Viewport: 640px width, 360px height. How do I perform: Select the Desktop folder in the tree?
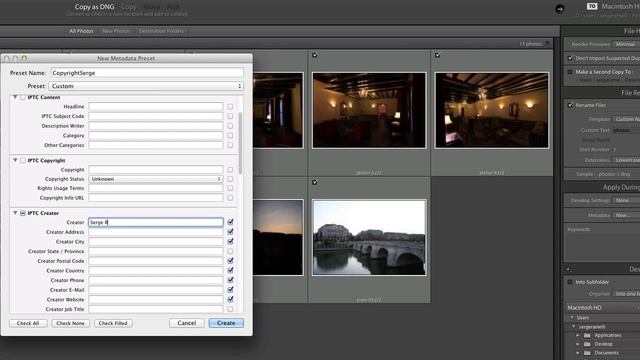coord(603,344)
